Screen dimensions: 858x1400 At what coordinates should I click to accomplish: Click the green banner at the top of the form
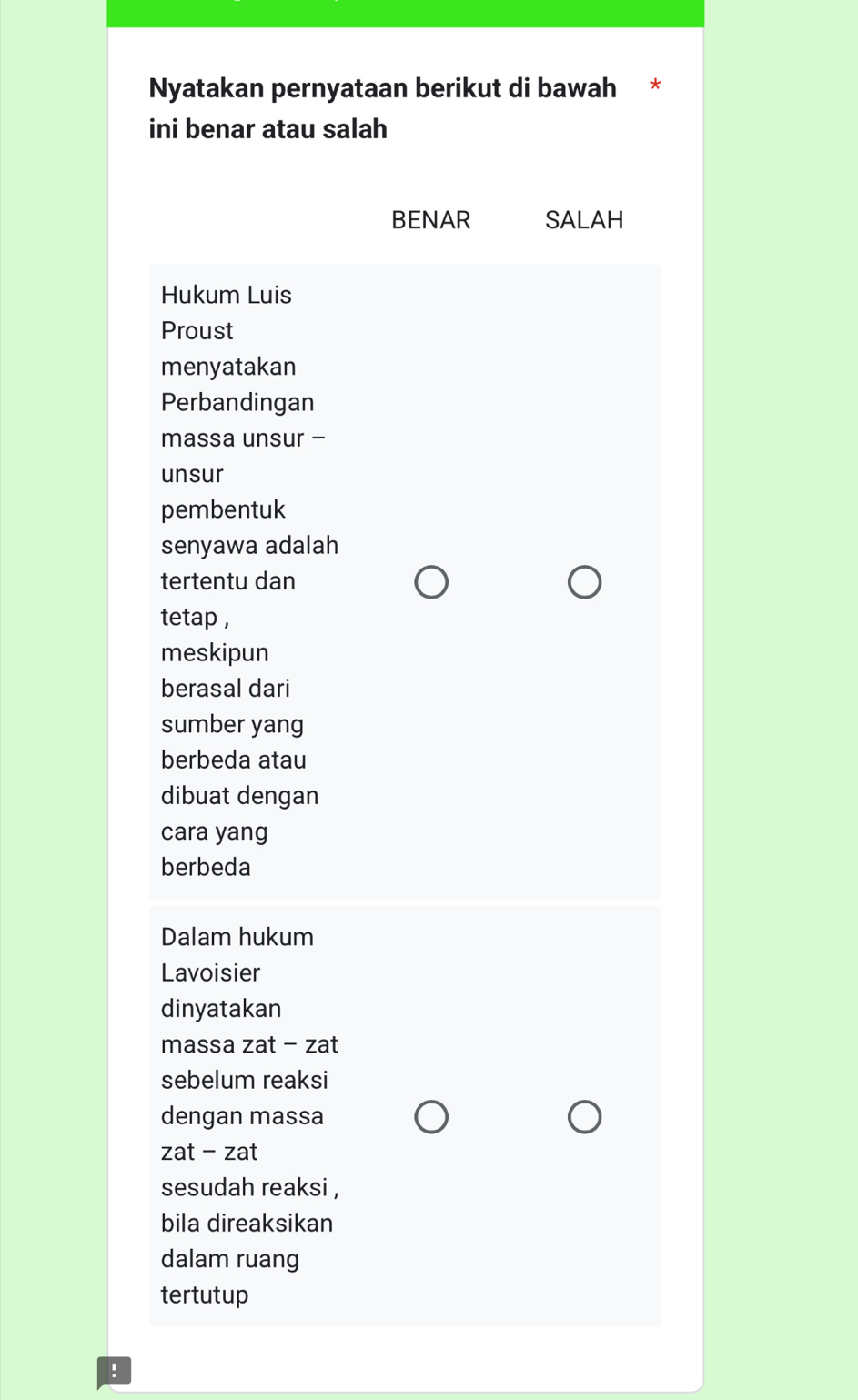[405, 13]
